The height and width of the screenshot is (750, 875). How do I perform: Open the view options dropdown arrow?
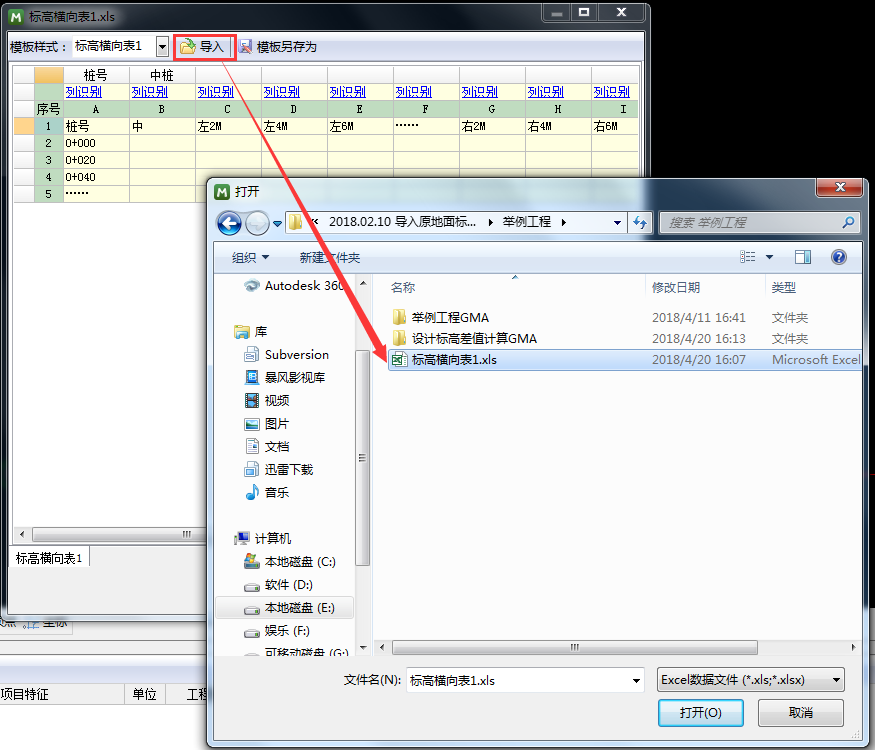(x=769, y=257)
